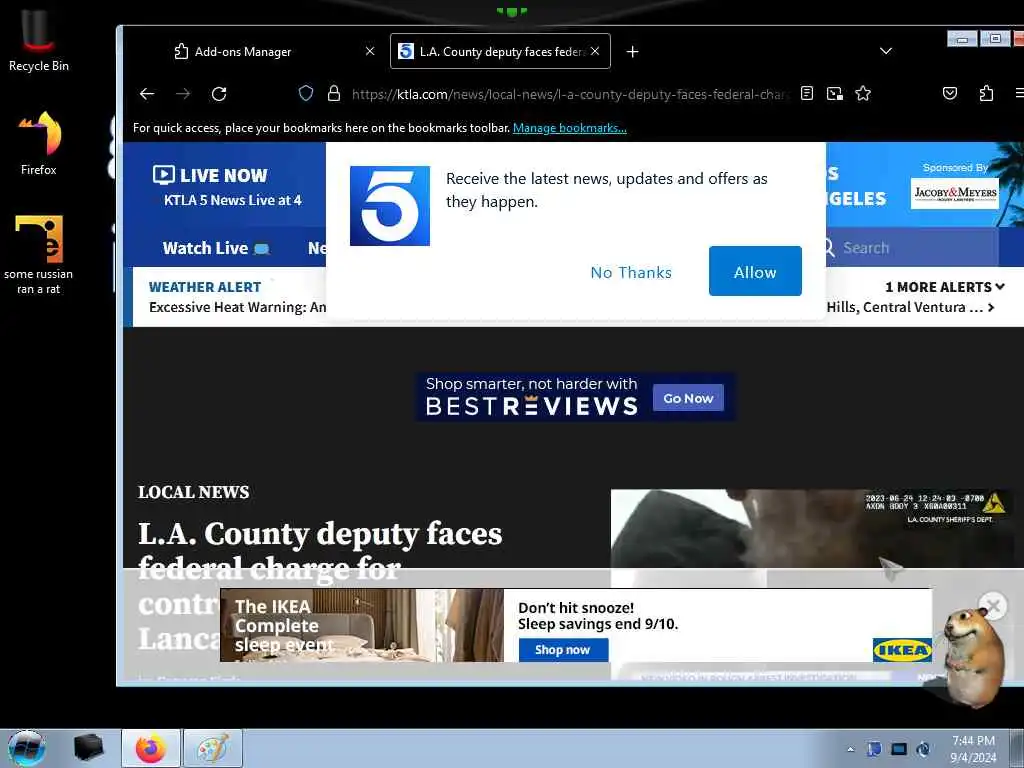Expand the 1 MORE ALERTS dropdown
The height and width of the screenshot is (768, 1024).
[944, 287]
